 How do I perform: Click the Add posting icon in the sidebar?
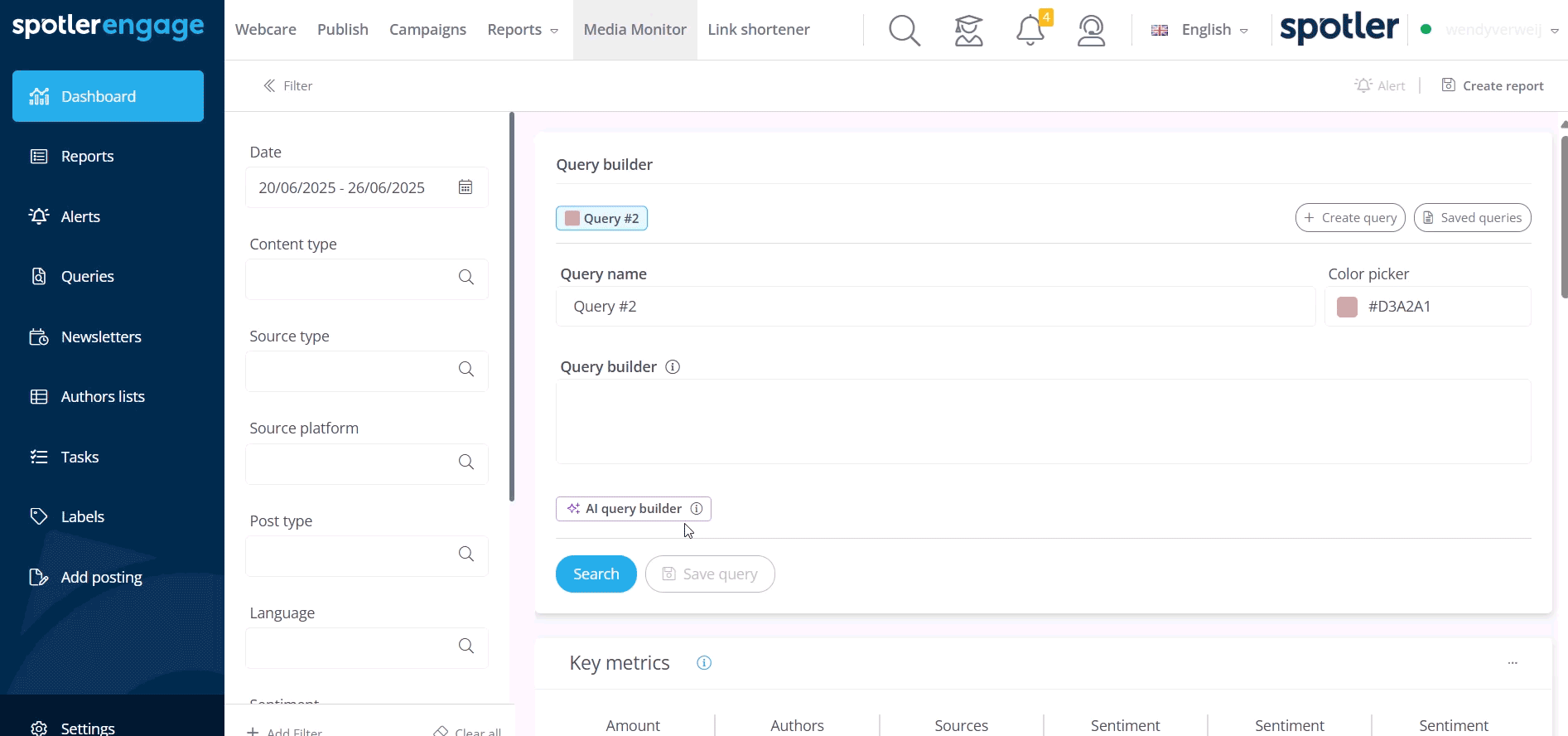39,577
